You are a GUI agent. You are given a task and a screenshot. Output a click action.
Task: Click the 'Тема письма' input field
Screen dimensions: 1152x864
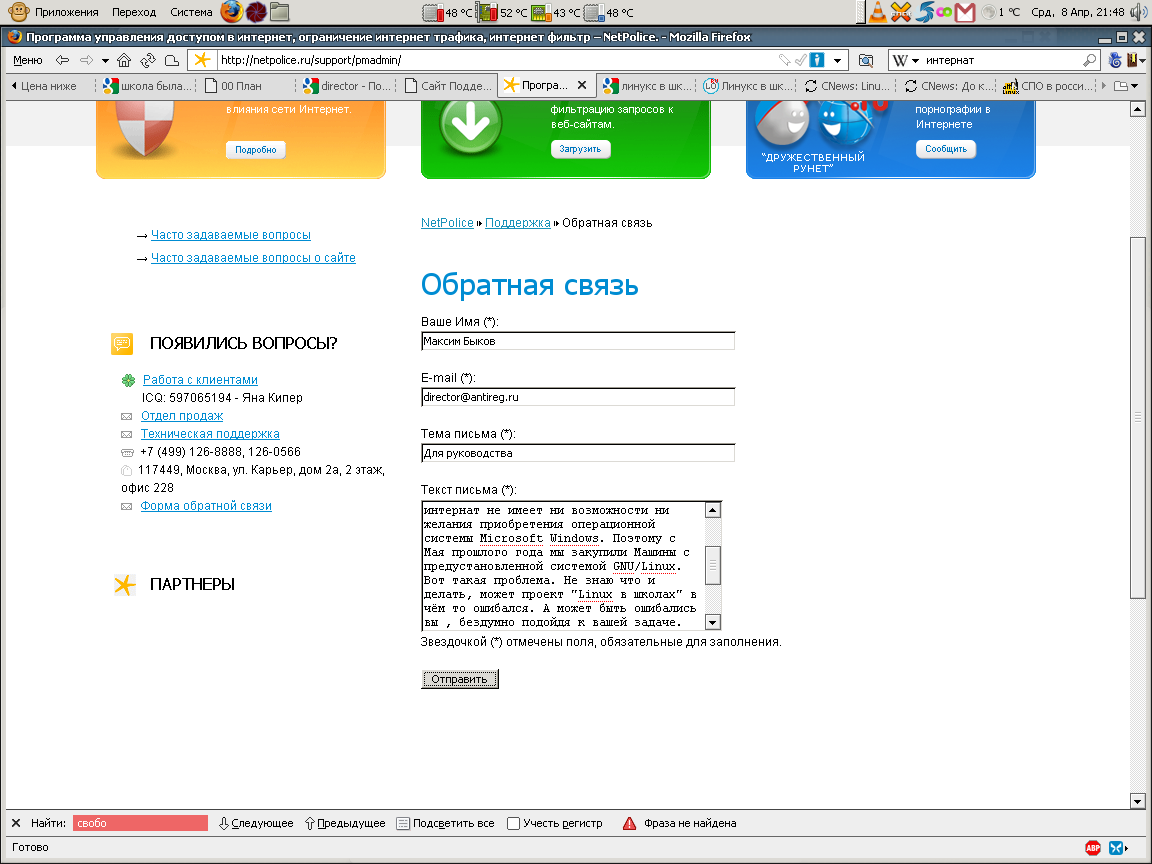tap(578, 453)
